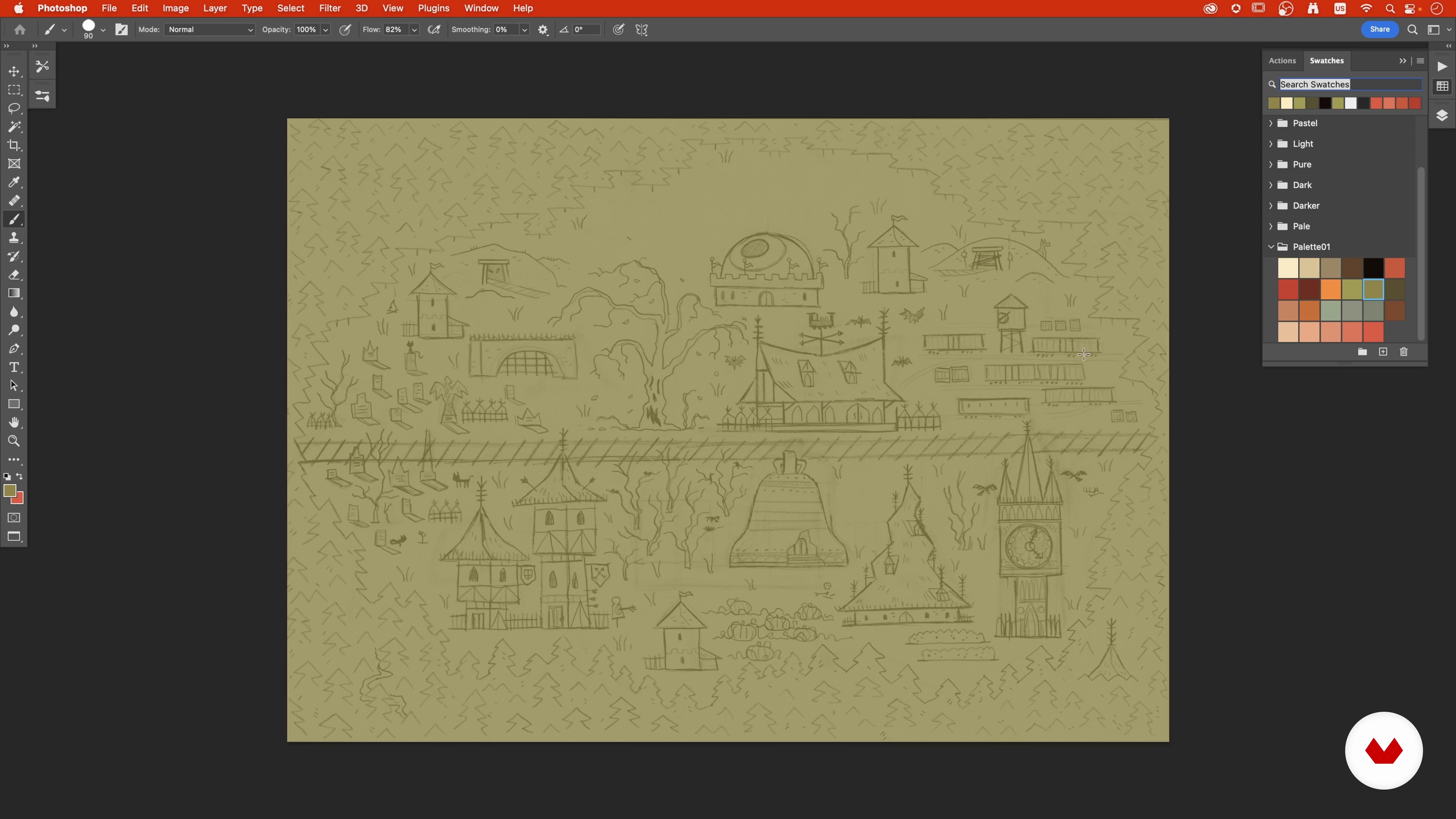Screen dimensions: 1456x819
Task: Open the Swatches panel menu
Action: coord(1420,61)
